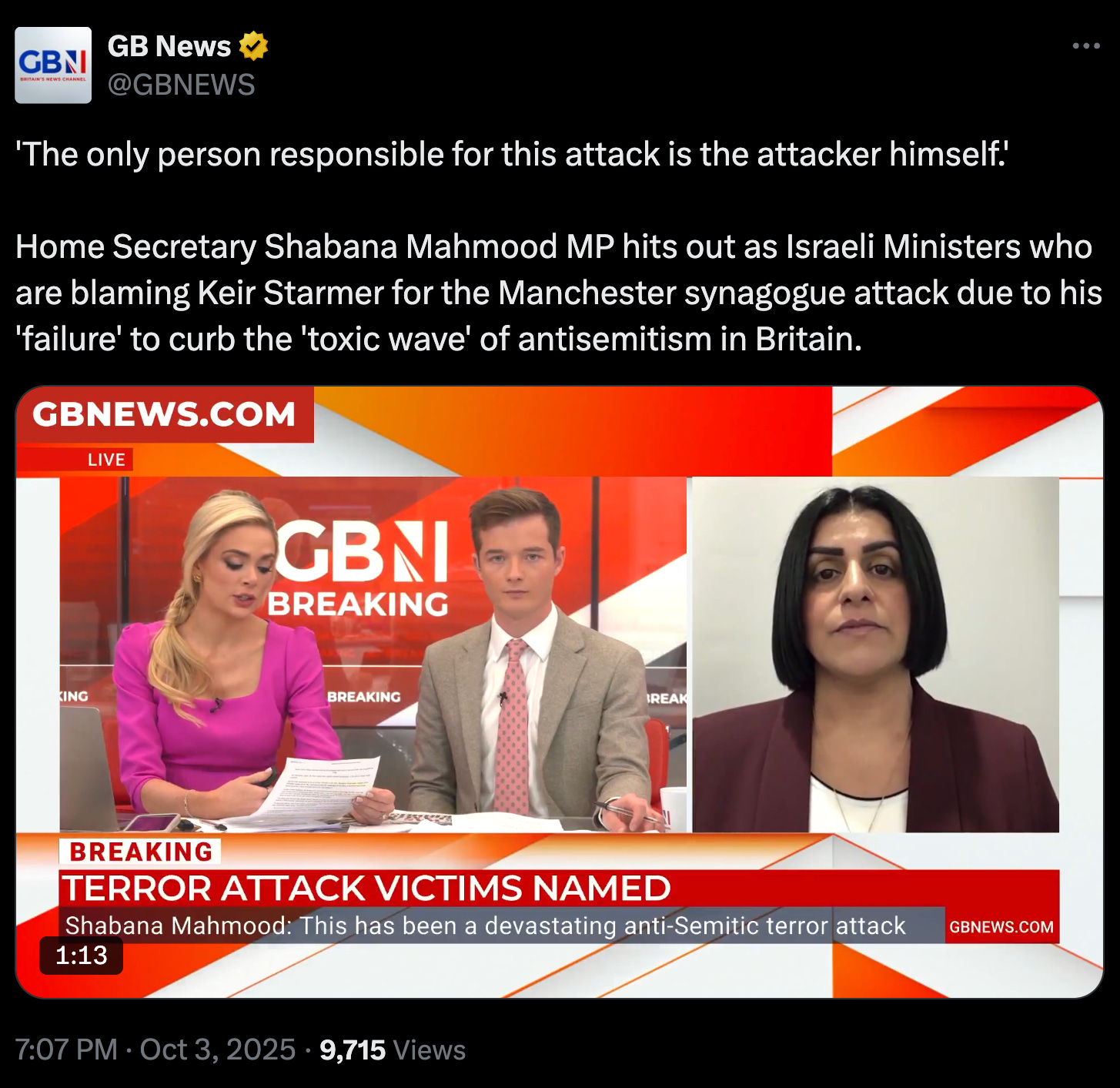Click the GBN BREAKING studio logo

point(360,568)
